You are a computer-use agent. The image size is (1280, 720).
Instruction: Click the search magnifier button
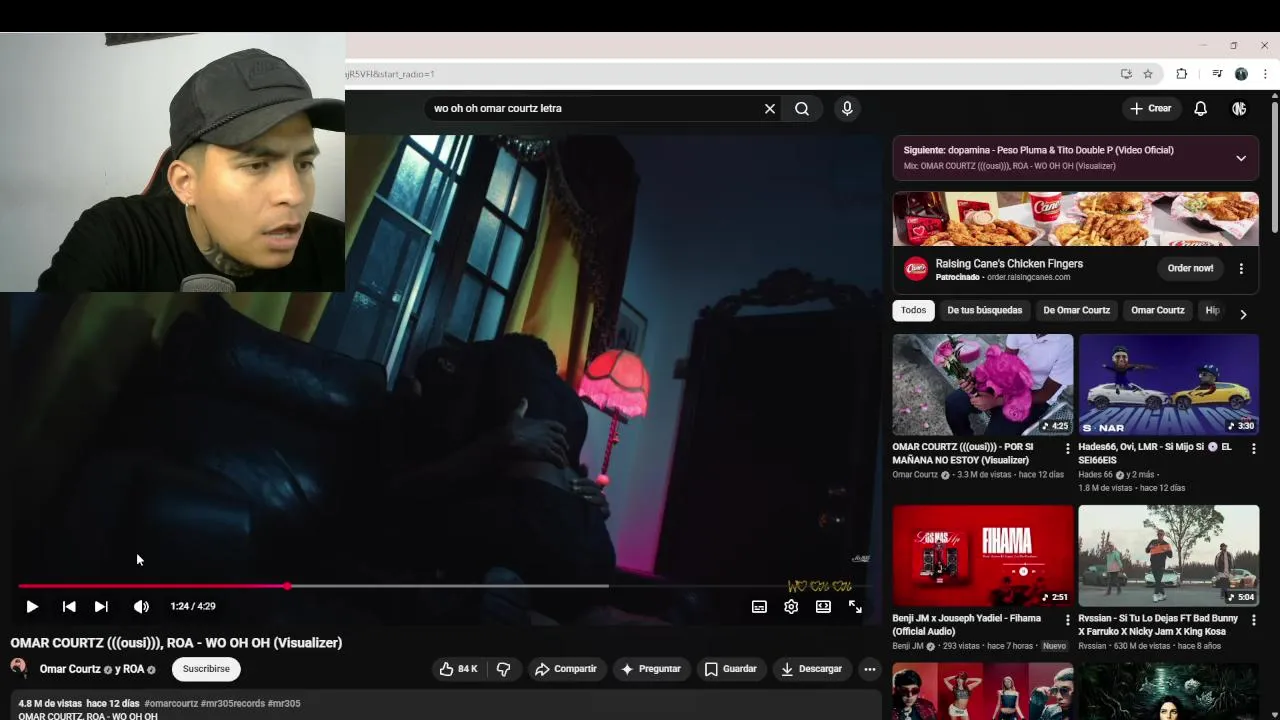(x=802, y=108)
